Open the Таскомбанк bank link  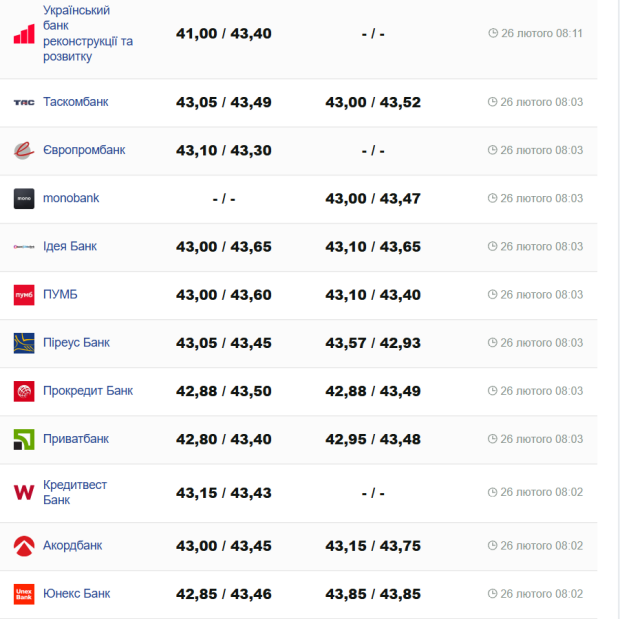[76, 102]
